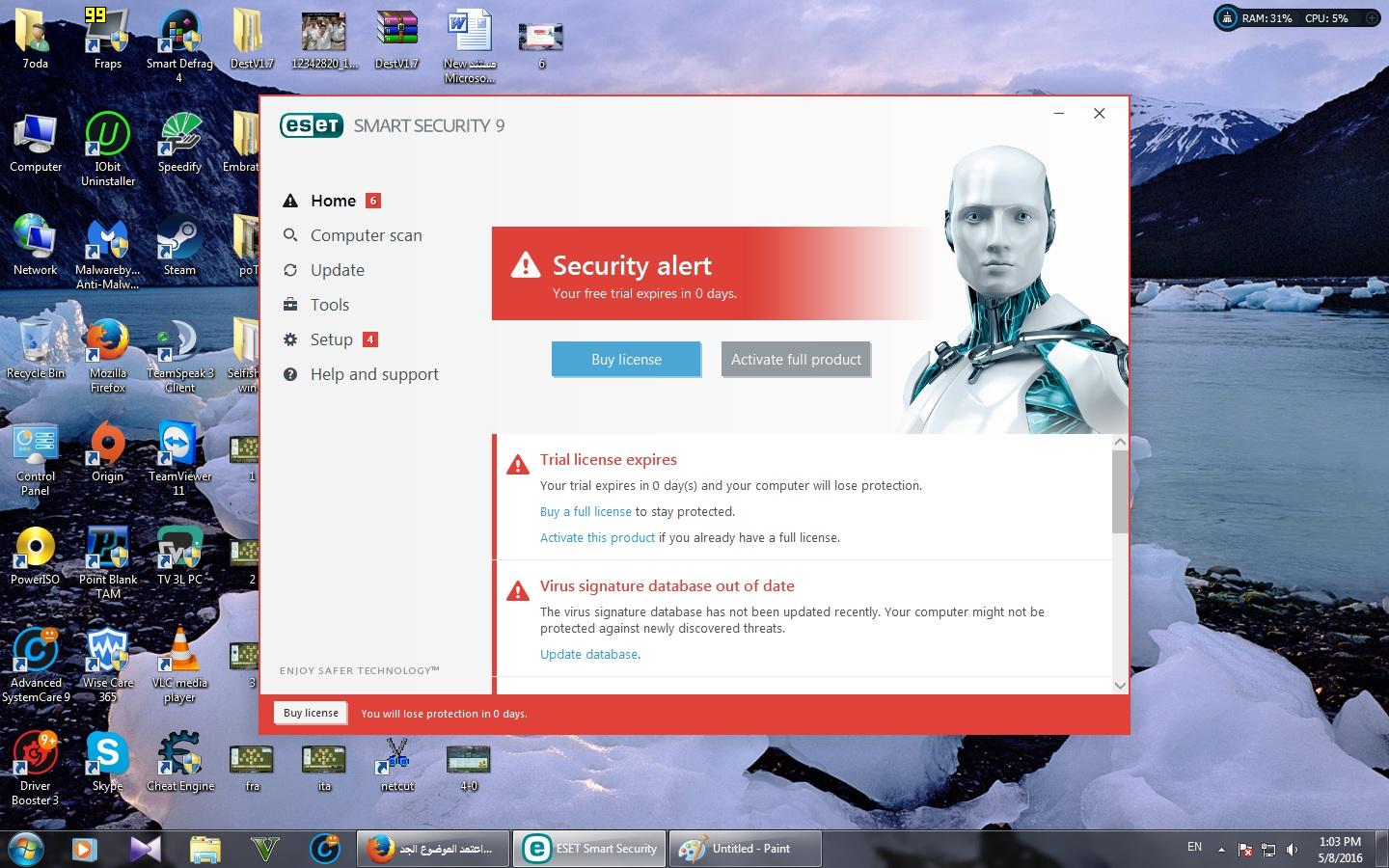The height and width of the screenshot is (868, 1389).
Task: Click the Setup badge showing 4
Action: (369, 339)
